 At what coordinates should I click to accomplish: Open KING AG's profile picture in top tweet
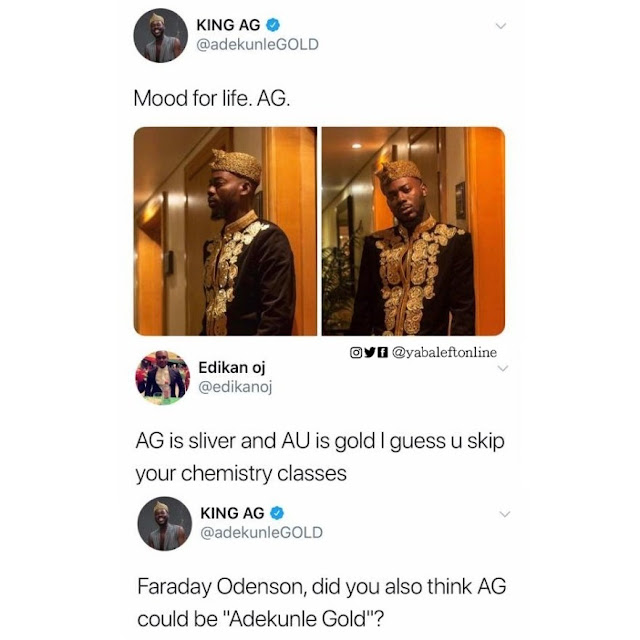point(160,36)
